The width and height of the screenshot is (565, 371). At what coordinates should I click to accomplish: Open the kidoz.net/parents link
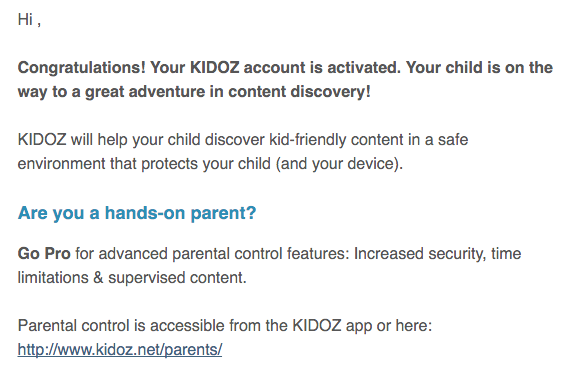(x=120, y=349)
